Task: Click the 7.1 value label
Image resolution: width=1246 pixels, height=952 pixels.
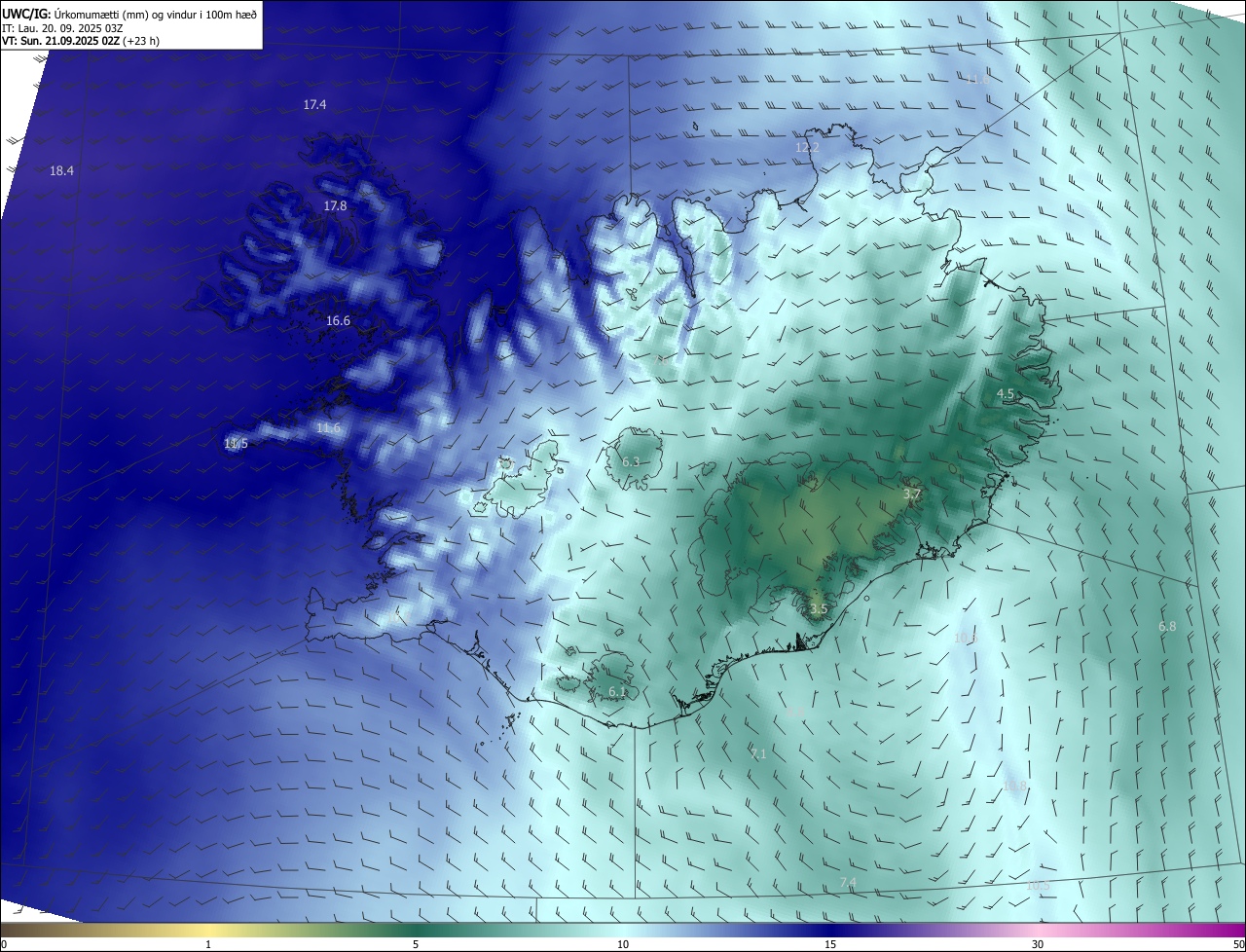Action: coord(758,753)
